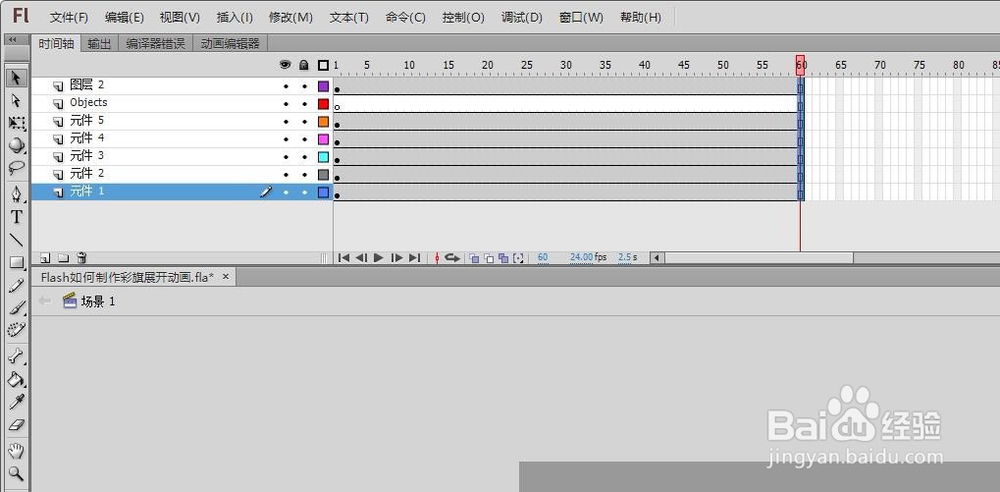Open the 修改(M) menu
The width and height of the screenshot is (1000, 492).
tap(291, 17)
